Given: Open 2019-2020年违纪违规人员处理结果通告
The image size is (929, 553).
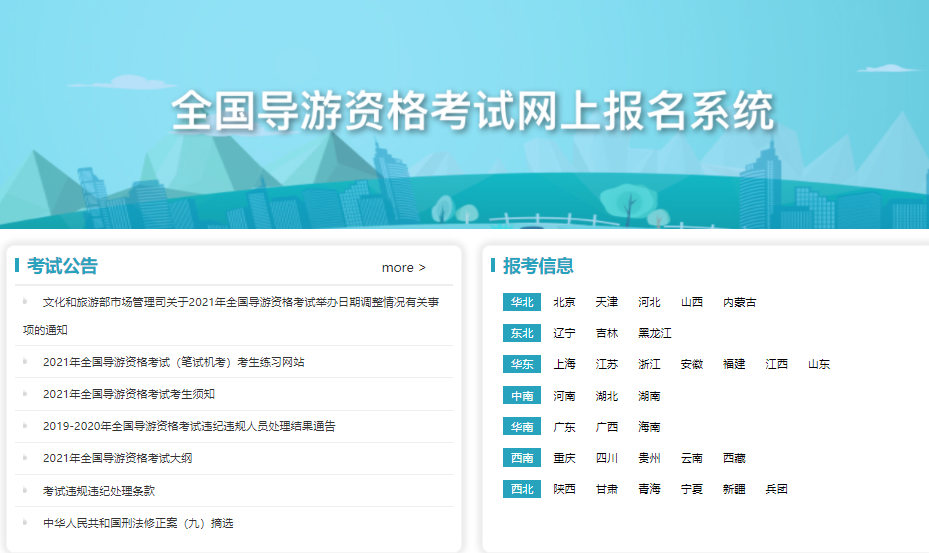Looking at the screenshot, I should (189, 426).
